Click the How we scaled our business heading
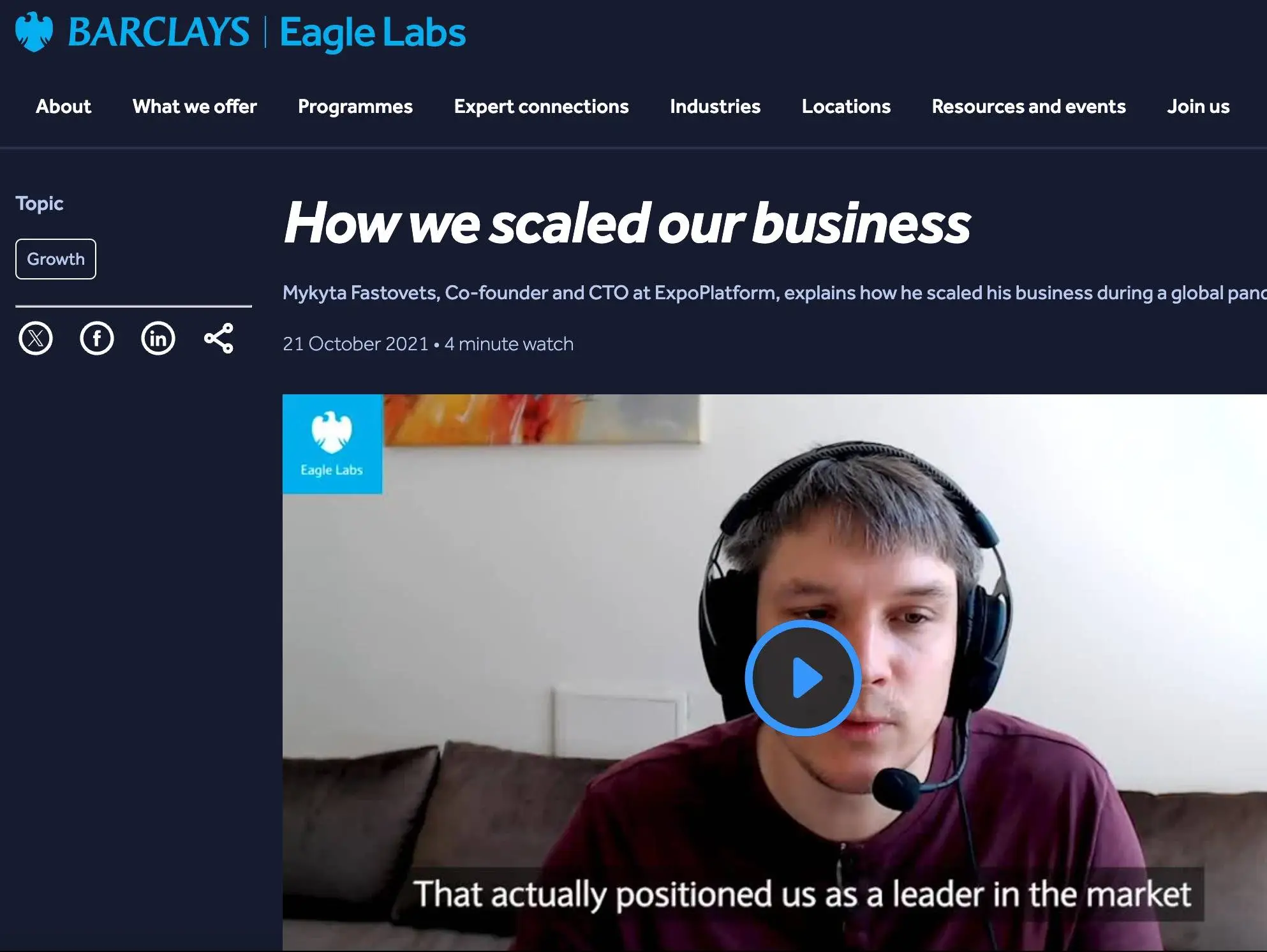 tap(627, 223)
